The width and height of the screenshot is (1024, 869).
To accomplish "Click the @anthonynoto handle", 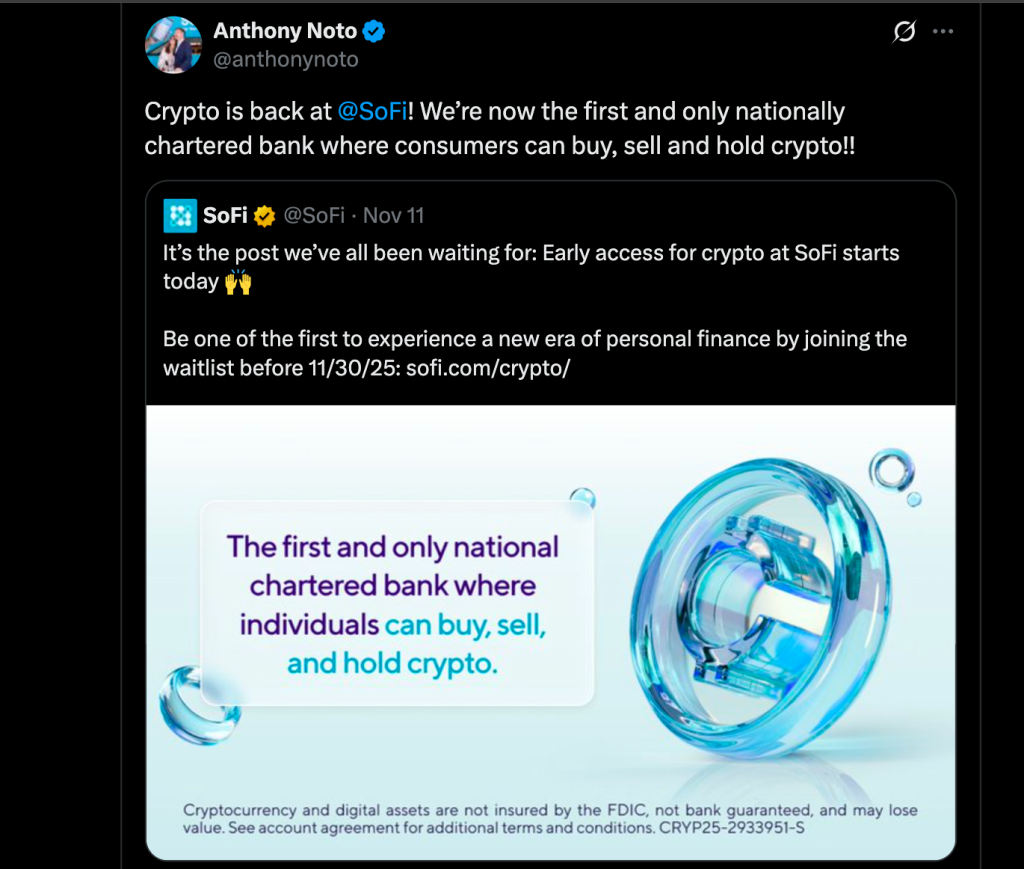I will (285, 60).
